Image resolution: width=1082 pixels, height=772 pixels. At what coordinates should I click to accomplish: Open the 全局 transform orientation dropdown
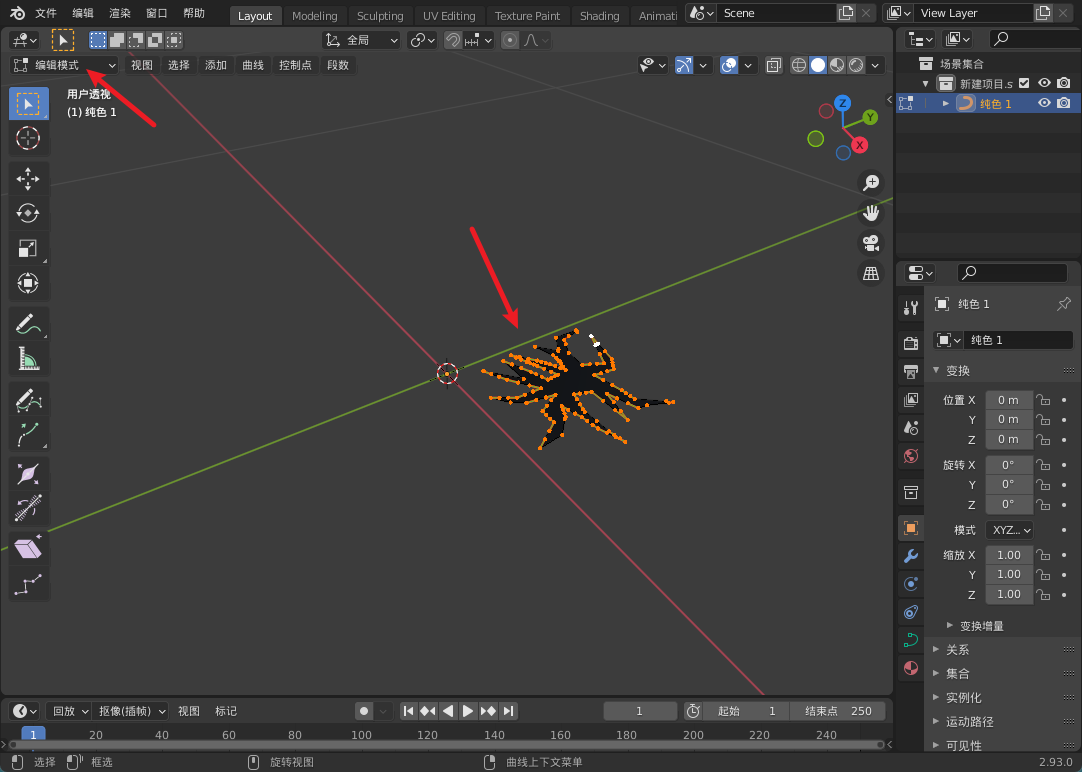pos(362,41)
